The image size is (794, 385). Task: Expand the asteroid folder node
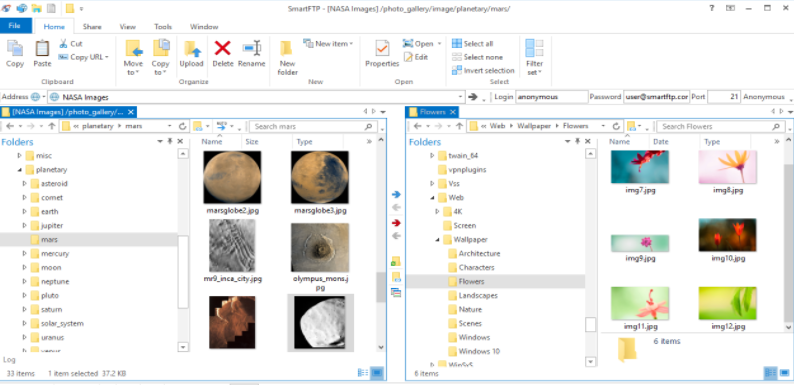click(x=24, y=183)
